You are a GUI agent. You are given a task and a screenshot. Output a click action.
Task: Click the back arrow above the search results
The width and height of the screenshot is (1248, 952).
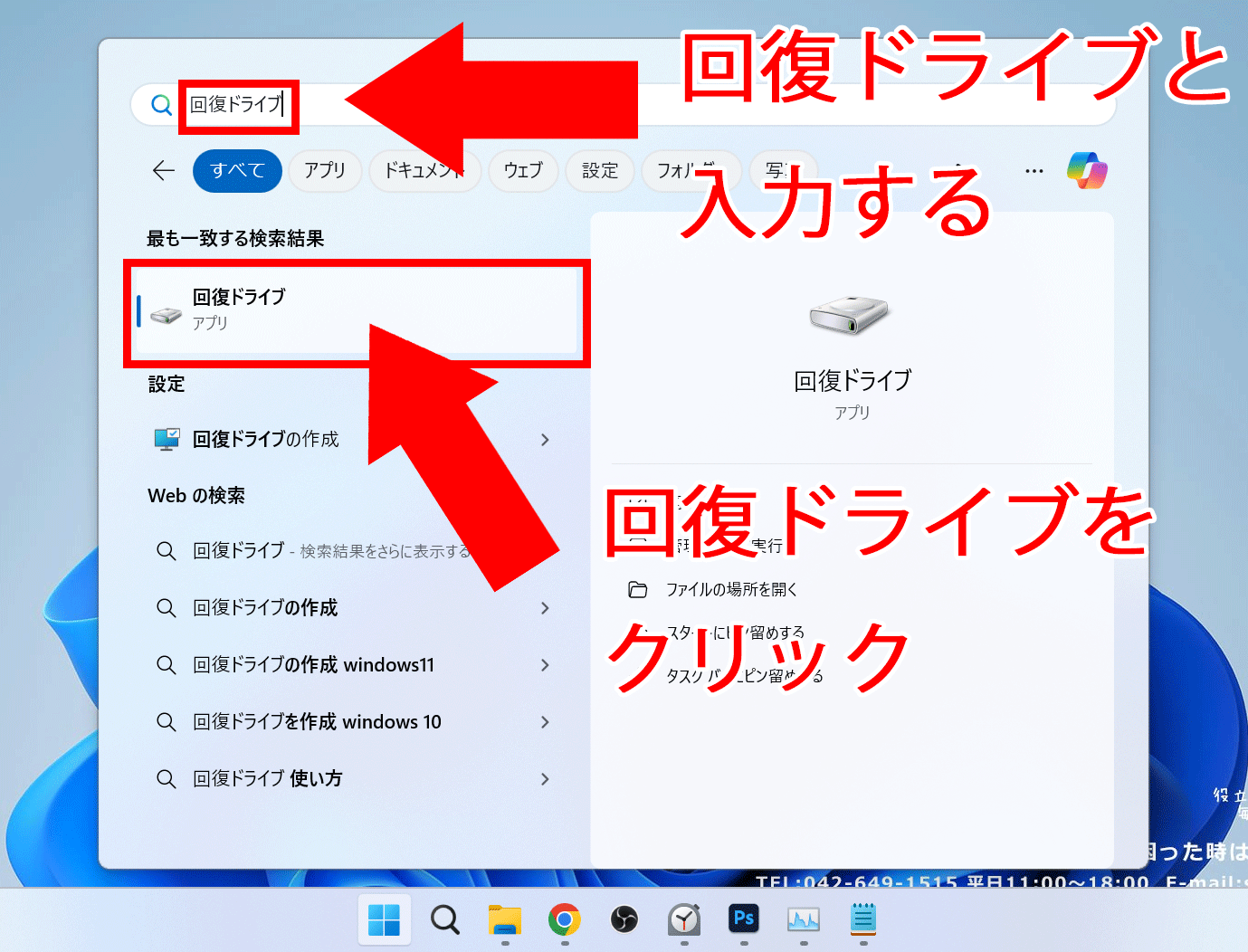163,170
